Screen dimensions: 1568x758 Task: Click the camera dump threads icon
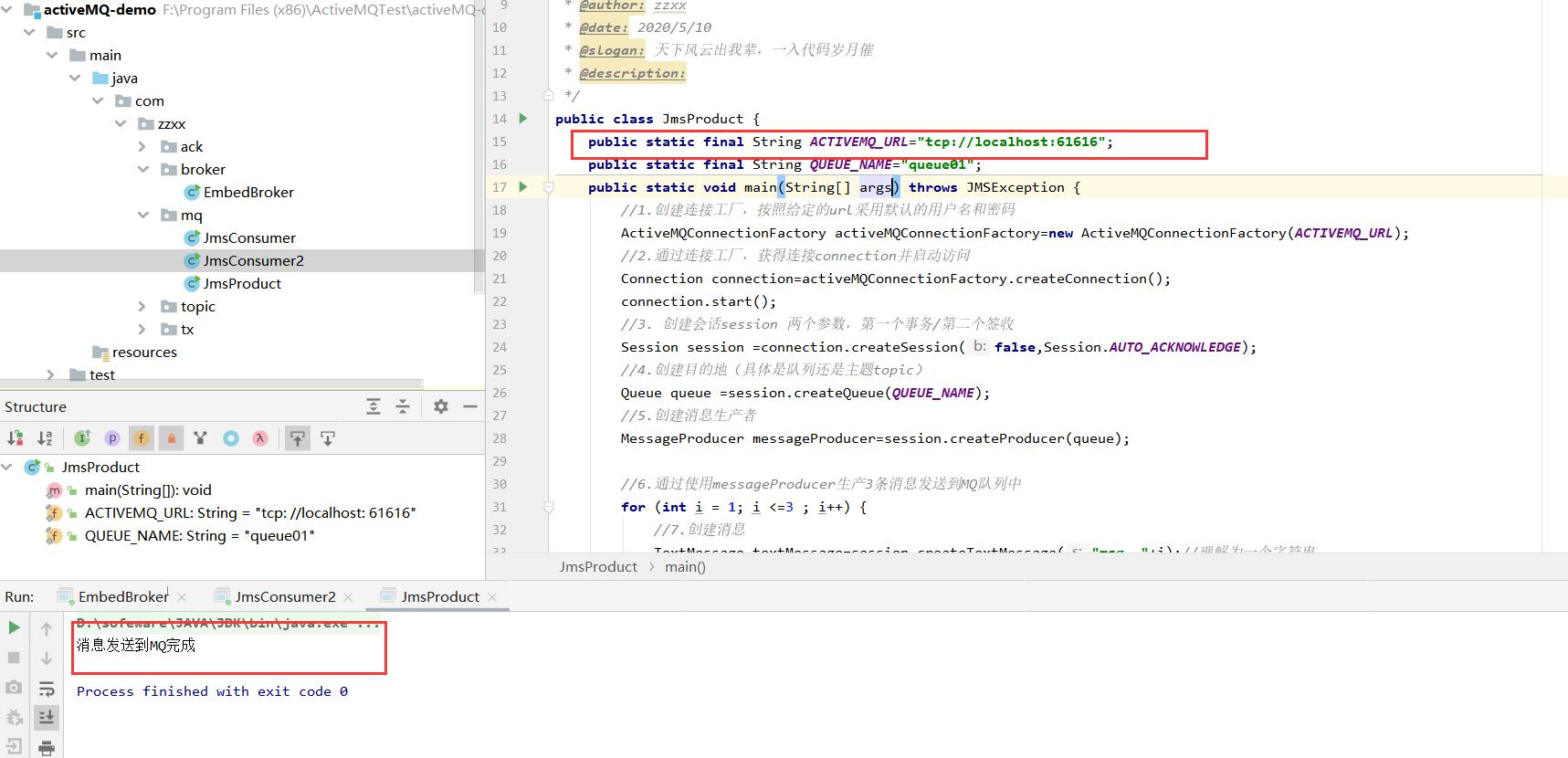pyautogui.click(x=14, y=687)
